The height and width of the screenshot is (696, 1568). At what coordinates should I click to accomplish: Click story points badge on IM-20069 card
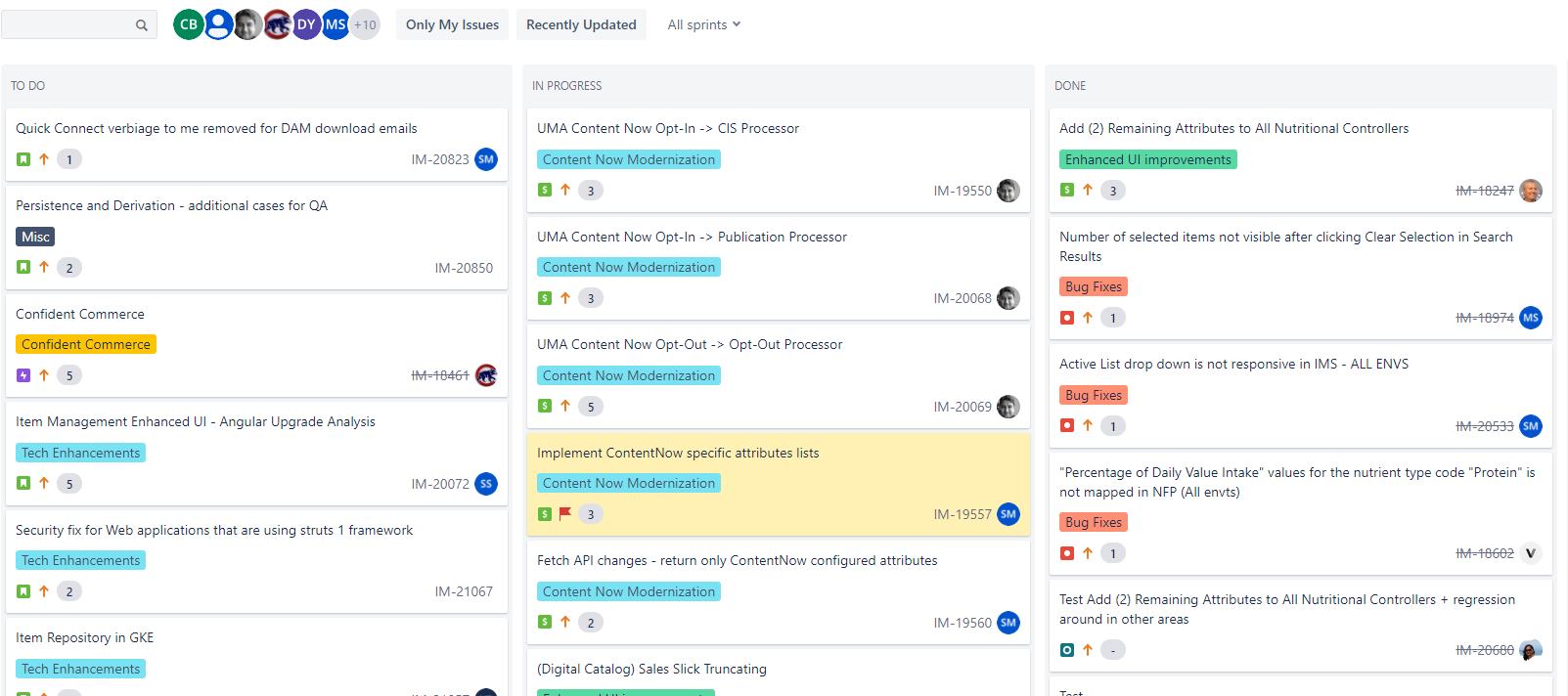click(591, 407)
